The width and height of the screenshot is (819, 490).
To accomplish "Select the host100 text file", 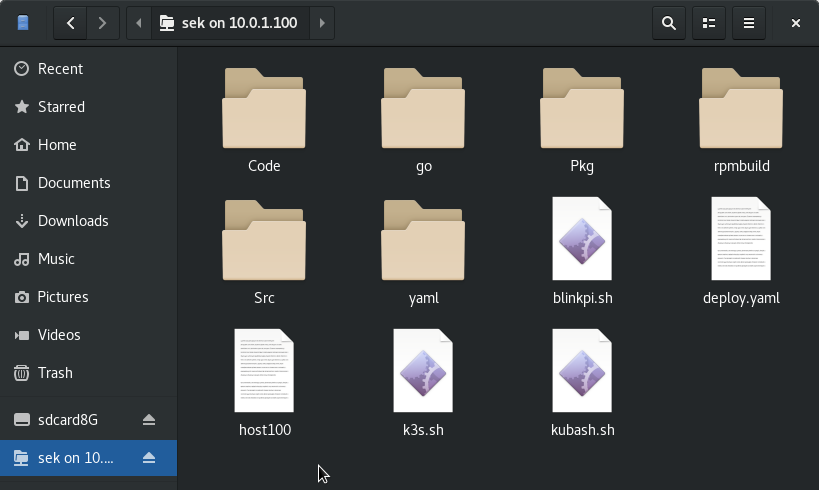I will coord(264,372).
